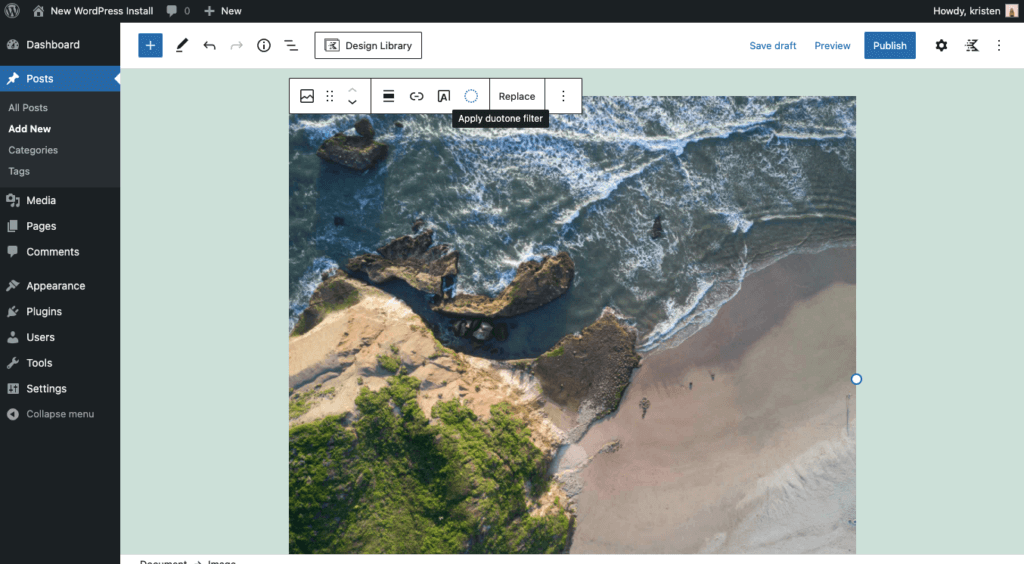Screen dimensions: 1024x564
Task: Open the Design Library
Action: (368, 45)
